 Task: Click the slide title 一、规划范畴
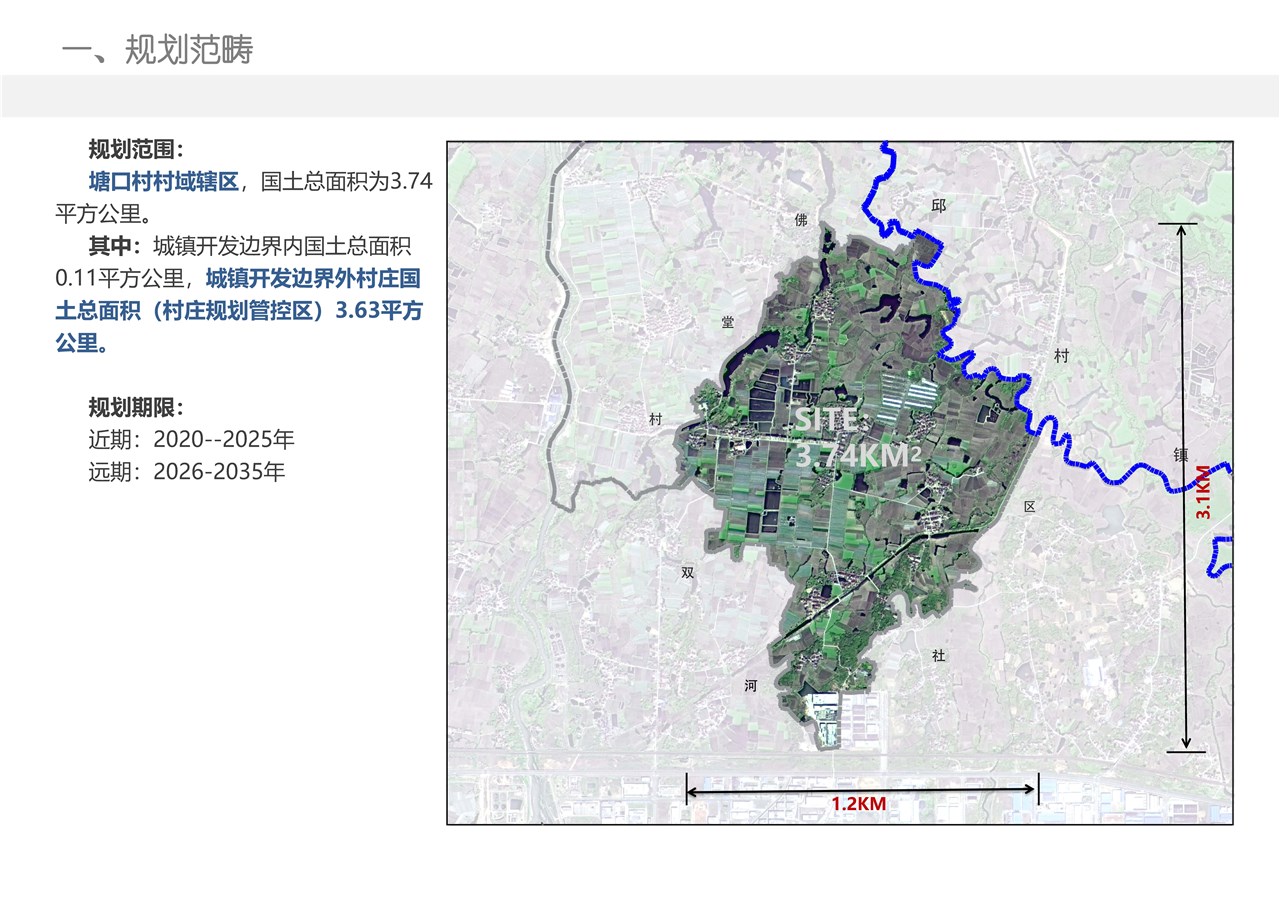click(x=157, y=49)
